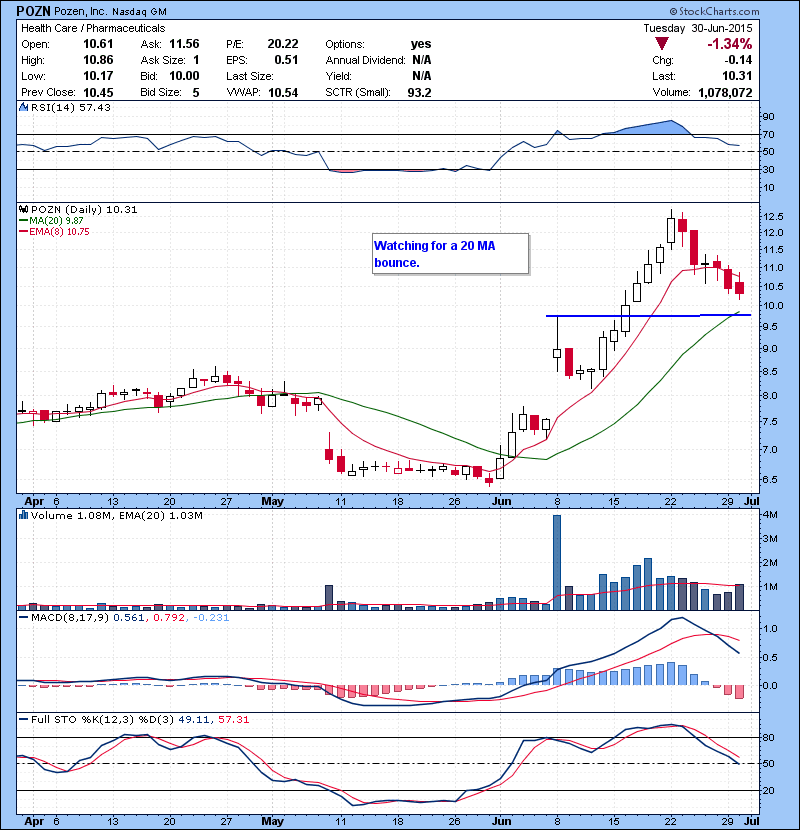Click the Bid Size value 5

click(x=196, y=93)
